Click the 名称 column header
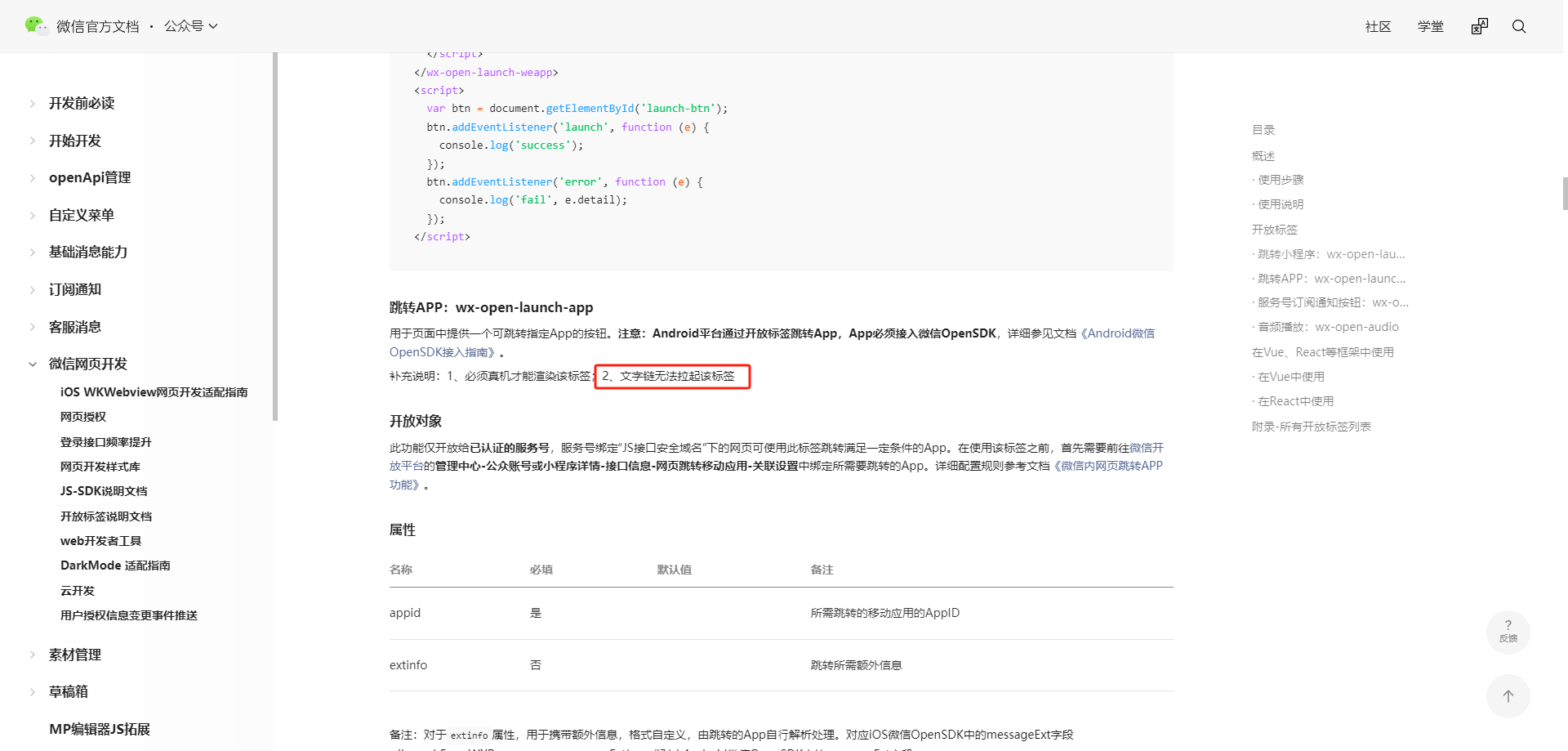The image size is (1568, 751). (401, 570)
